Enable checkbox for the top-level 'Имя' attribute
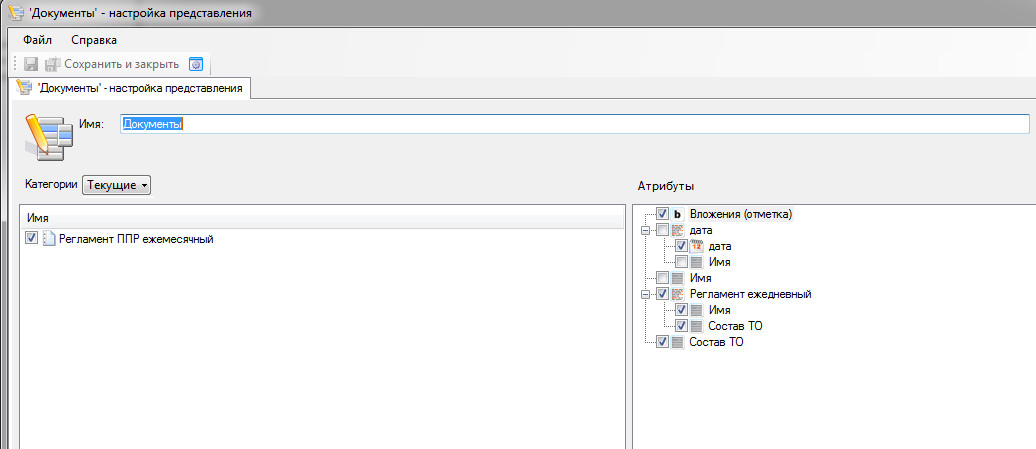 click(x=662, y=278)
